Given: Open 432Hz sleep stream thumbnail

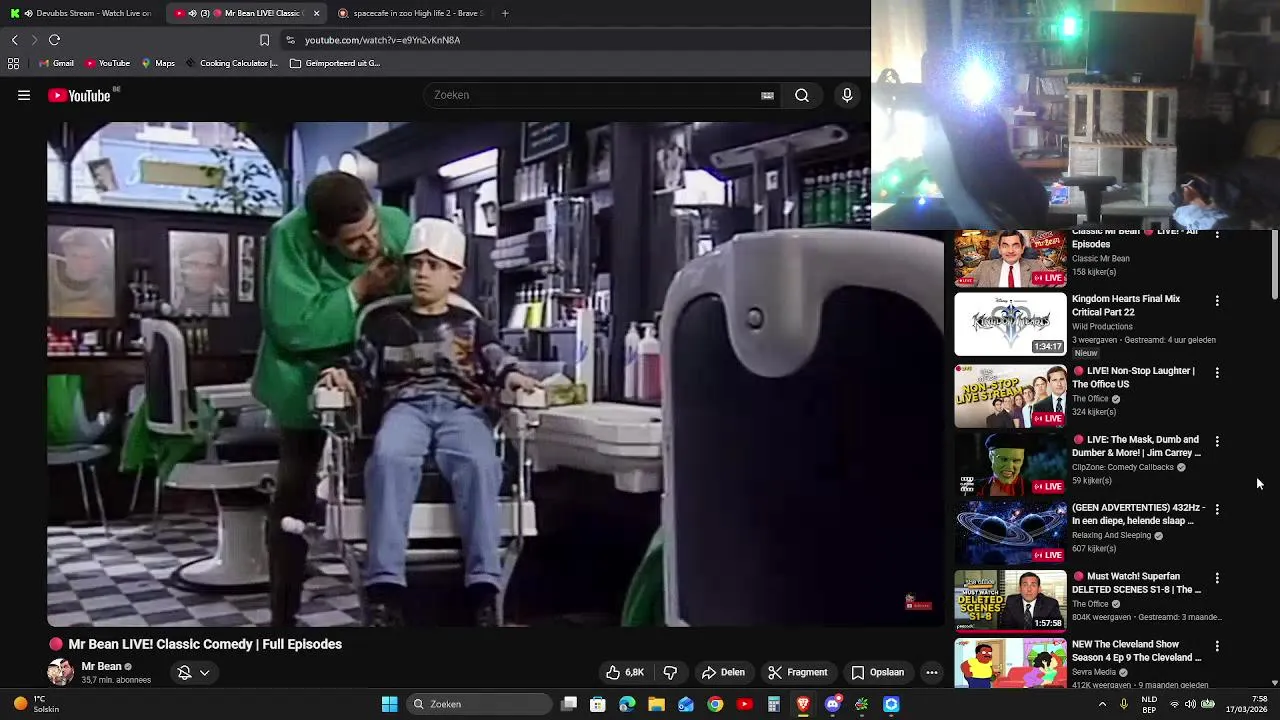Looking at the screenshot, I should [1010, 533].
